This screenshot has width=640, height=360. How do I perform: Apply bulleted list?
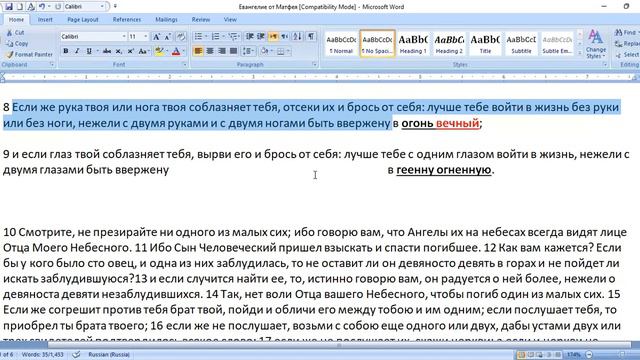point(198,37)
